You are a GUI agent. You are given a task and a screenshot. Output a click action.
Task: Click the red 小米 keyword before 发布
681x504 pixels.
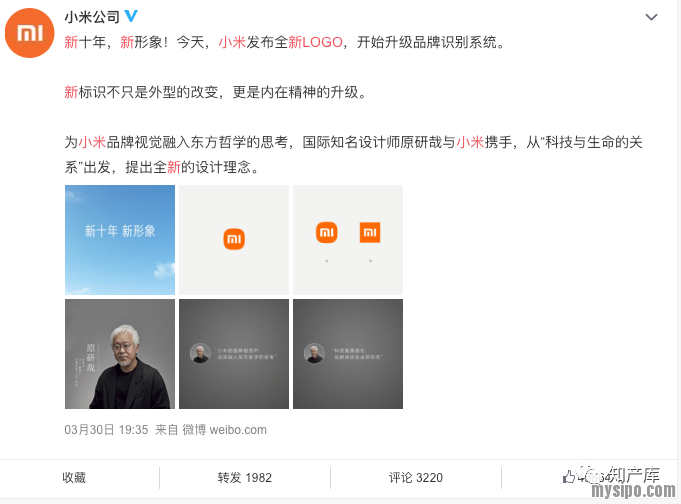pos(232,42)
